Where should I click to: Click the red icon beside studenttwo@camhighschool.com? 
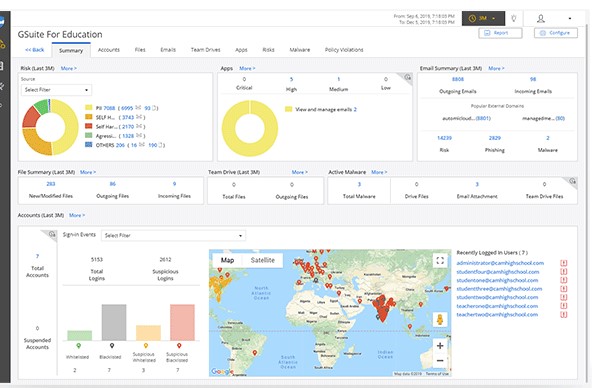coord(563,297)
